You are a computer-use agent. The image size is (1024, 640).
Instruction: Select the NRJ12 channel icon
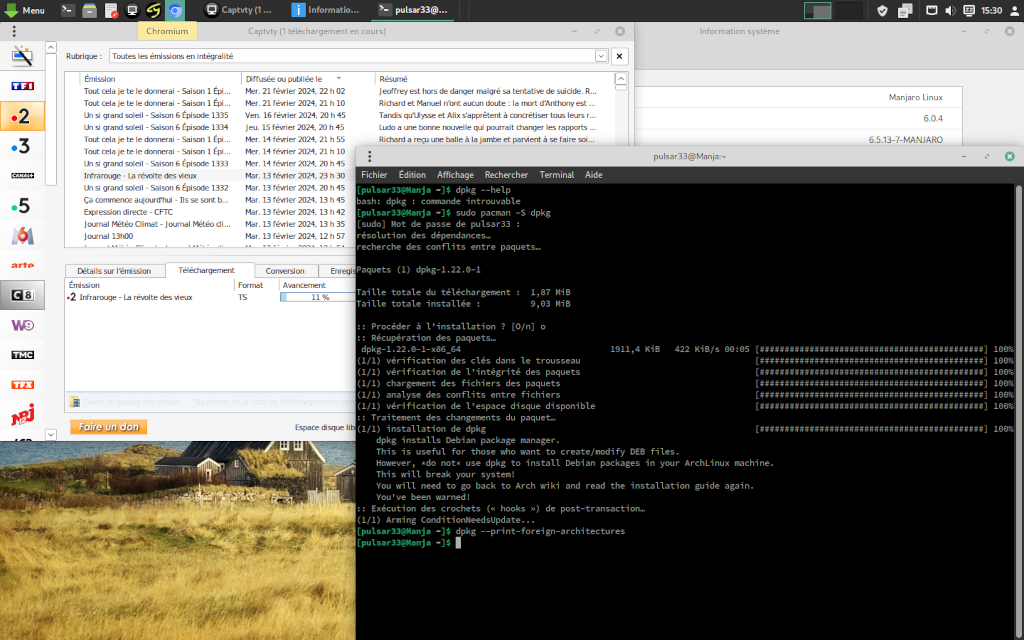22,413
